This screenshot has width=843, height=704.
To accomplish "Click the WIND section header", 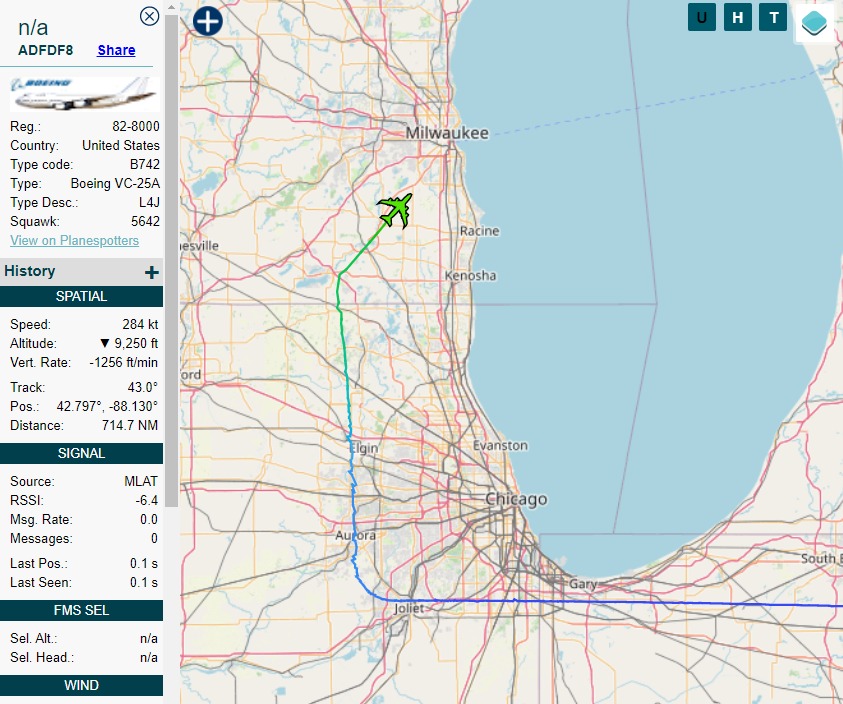I will pos(81,685).
